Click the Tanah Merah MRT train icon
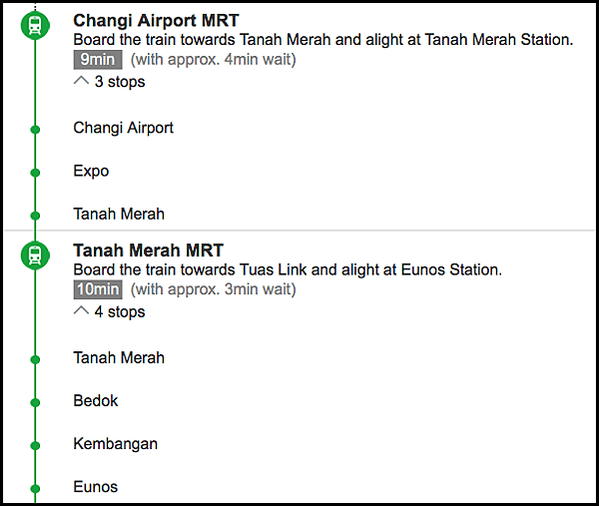Image resolution: width=599 pixels, height=506 pixels. click(35, 255)
